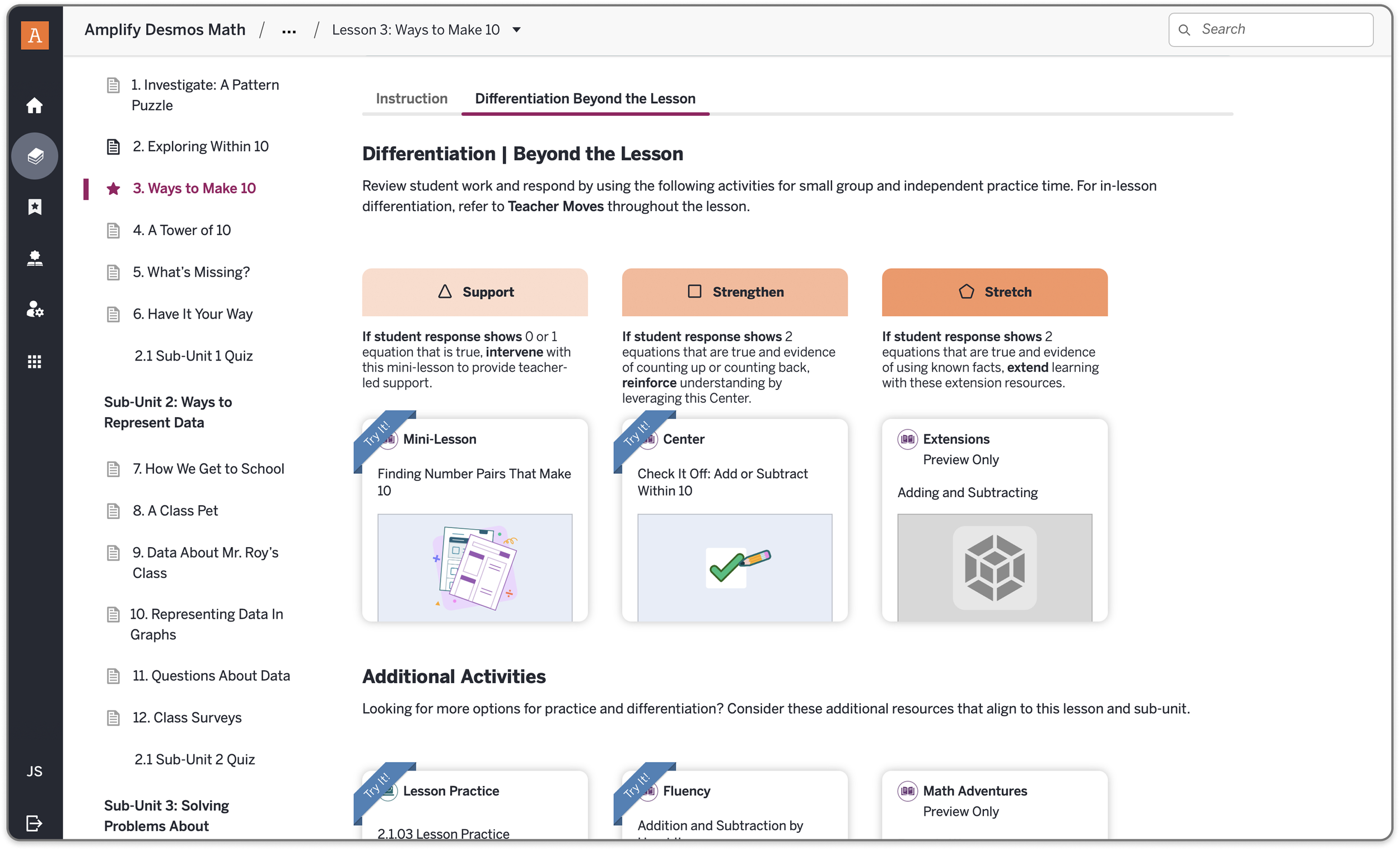Open lesson 9. Data About Mr. Roy's Class
Viewport: 1400px width, 850px height.
pos(206,563)
